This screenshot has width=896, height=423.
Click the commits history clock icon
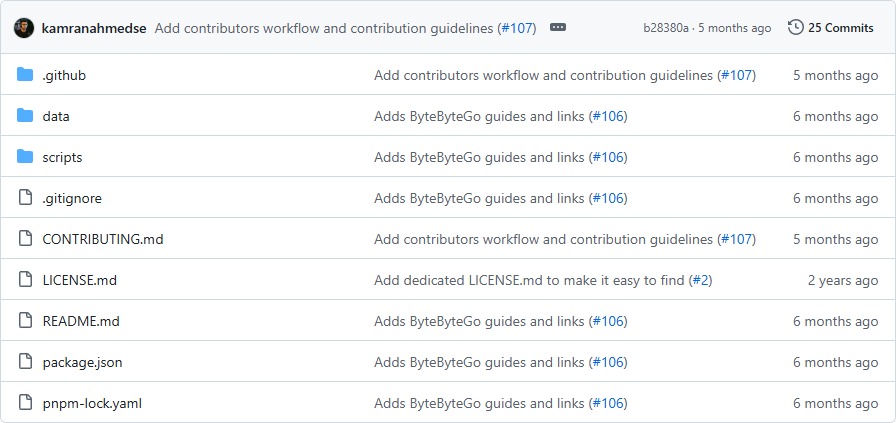[795, 28]
